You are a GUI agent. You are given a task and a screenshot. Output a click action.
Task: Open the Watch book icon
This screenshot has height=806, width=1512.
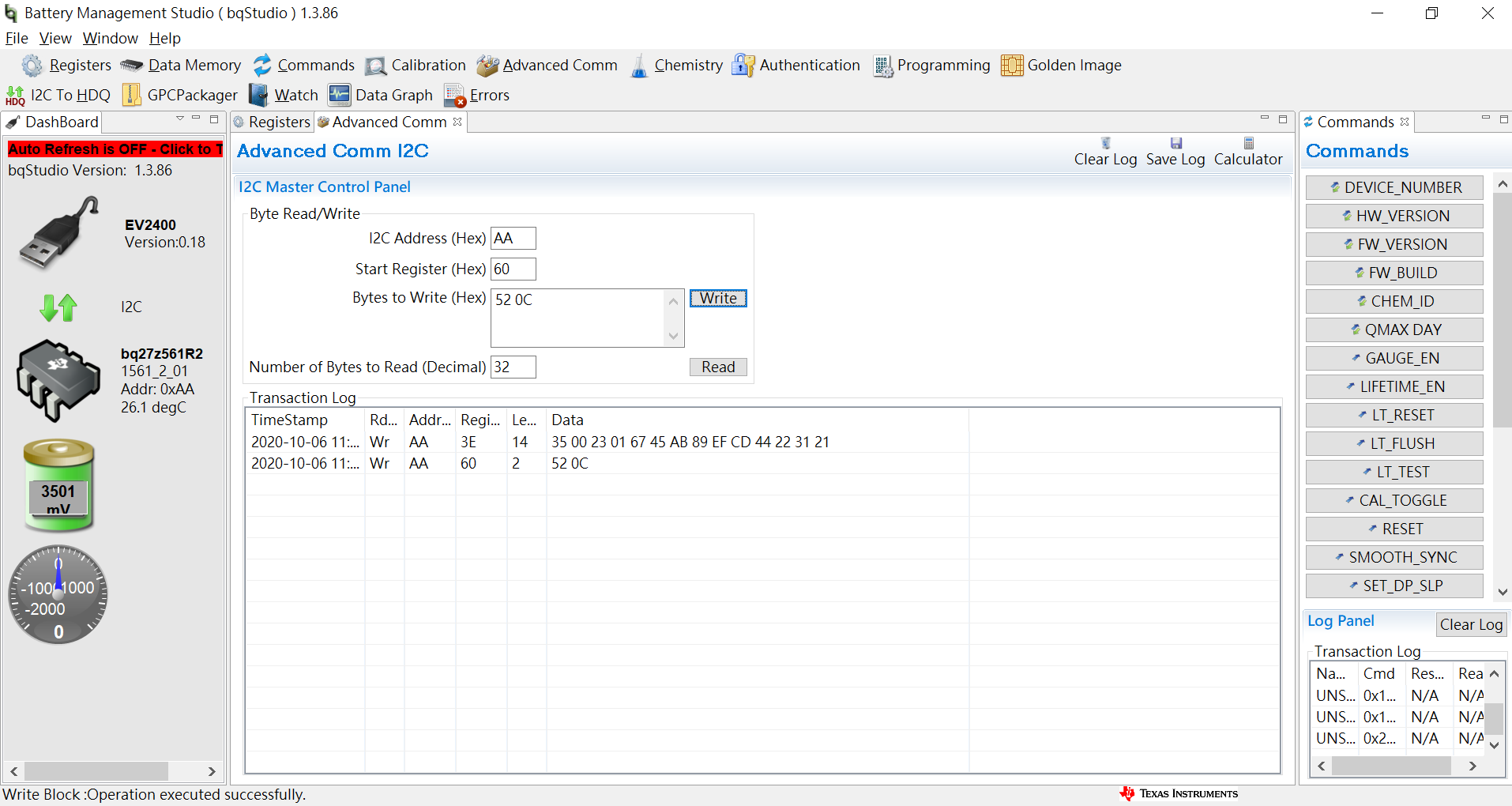pos(258,96)
